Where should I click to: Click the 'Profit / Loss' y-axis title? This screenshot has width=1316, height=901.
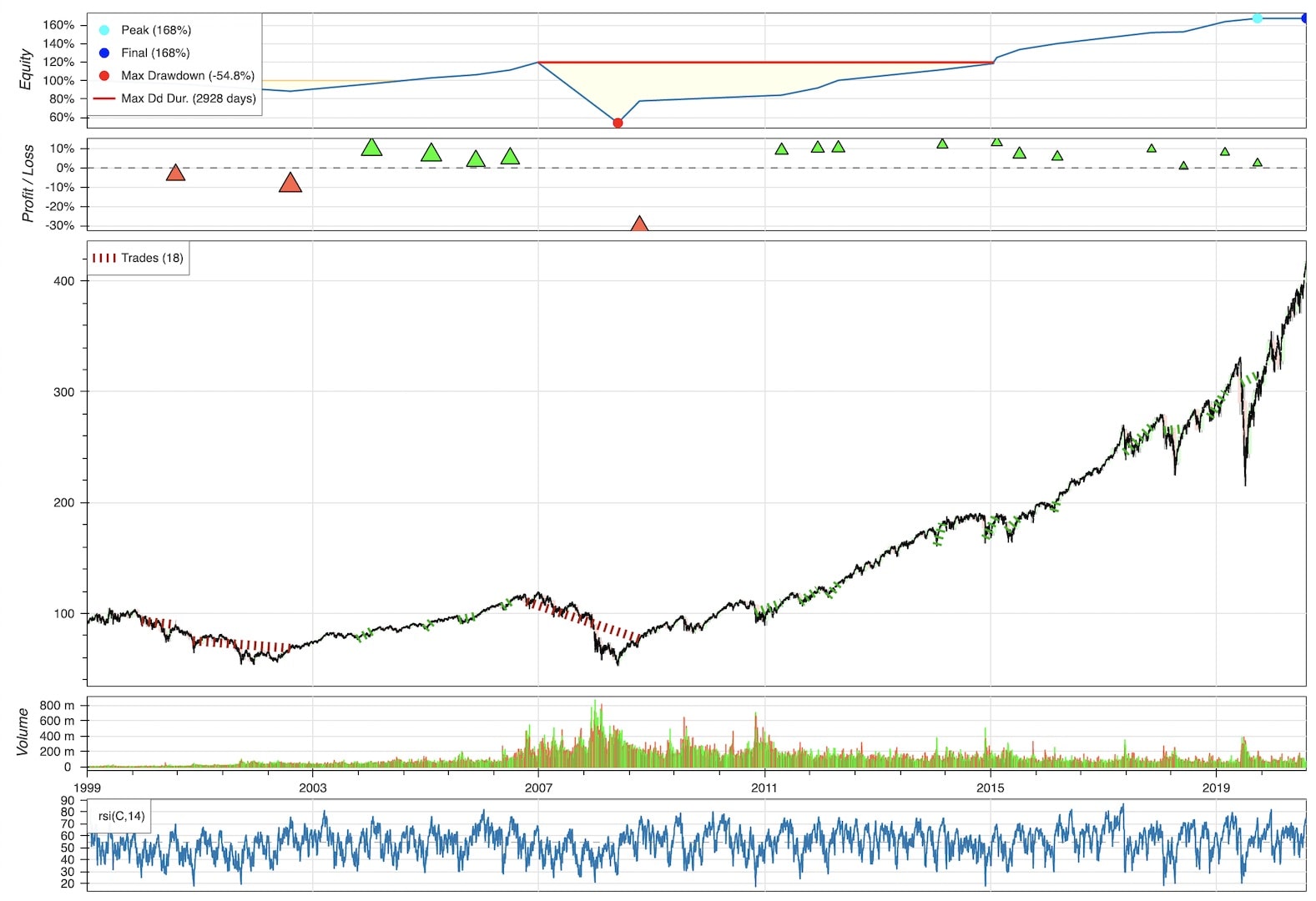[x=28, y=183]
